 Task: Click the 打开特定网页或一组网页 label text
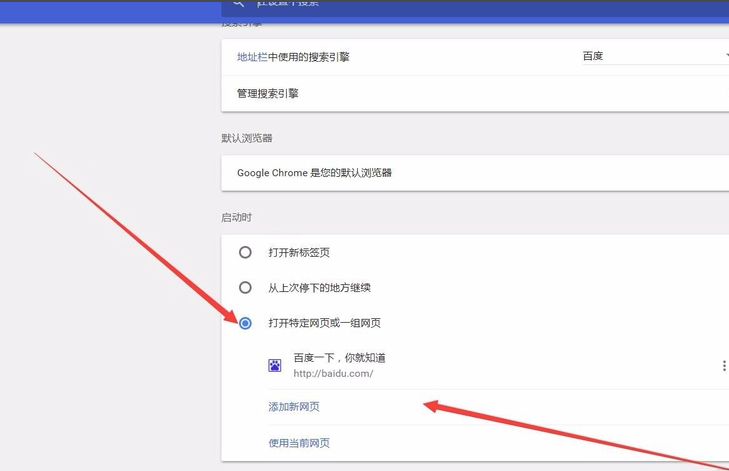pos(324,323)
